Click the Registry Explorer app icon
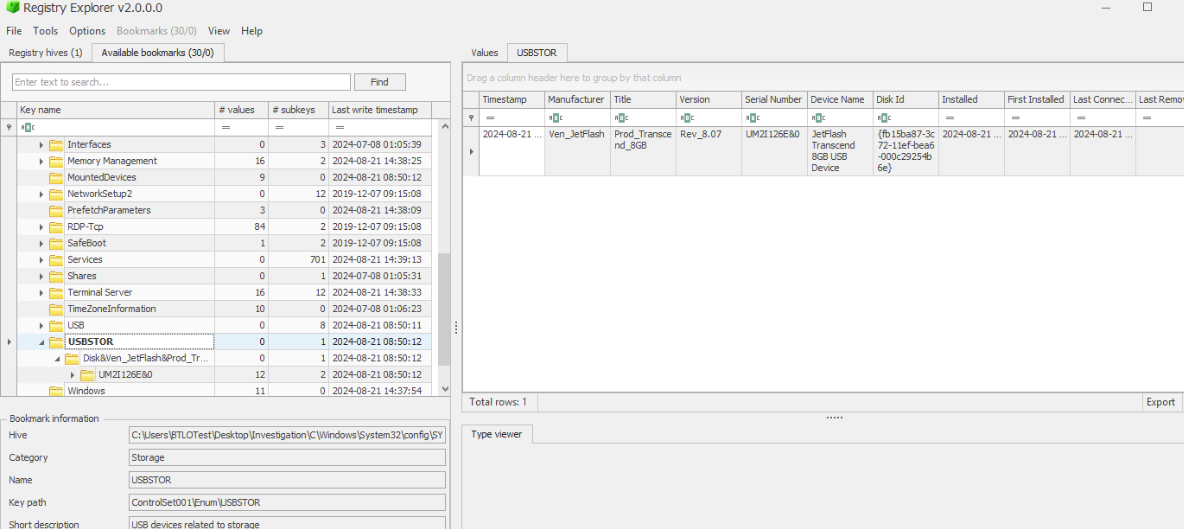1184x529 pixels. 12,8
